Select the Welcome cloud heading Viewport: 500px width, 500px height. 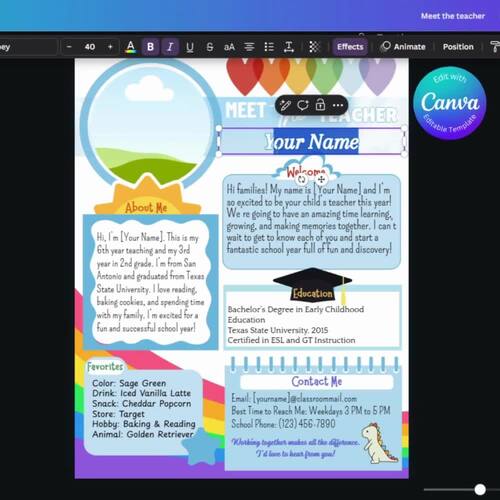coord(306,172)
